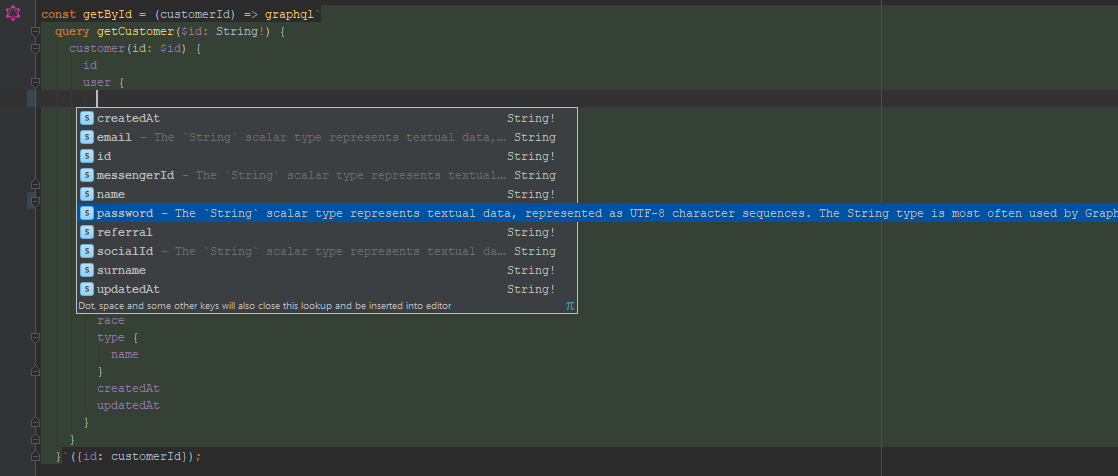Open the pi options icon in completion popup
The width and height of the screenshot is (1118, 476).
click(x=569, y=306)
